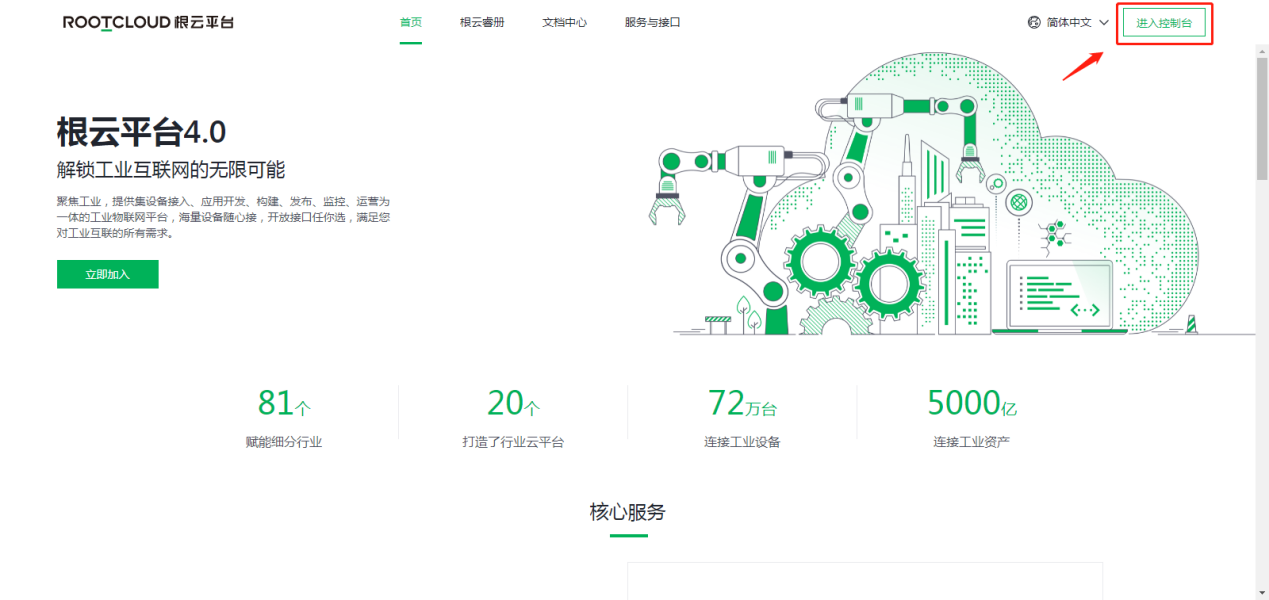1269x600 pixels.
Task: Expand the 简体中文 language dropdown arrow
Action: (1104, 22)
